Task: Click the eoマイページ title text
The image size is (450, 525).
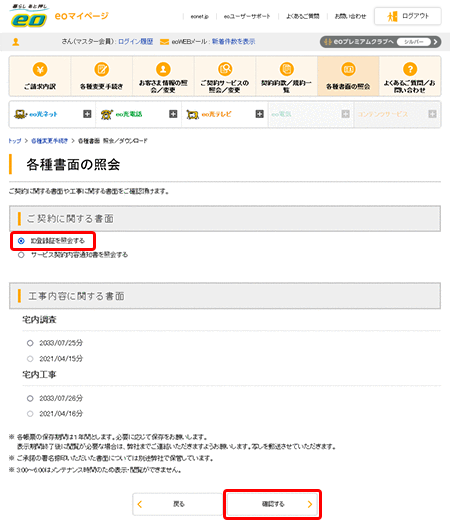Action: tap(82, 16)
